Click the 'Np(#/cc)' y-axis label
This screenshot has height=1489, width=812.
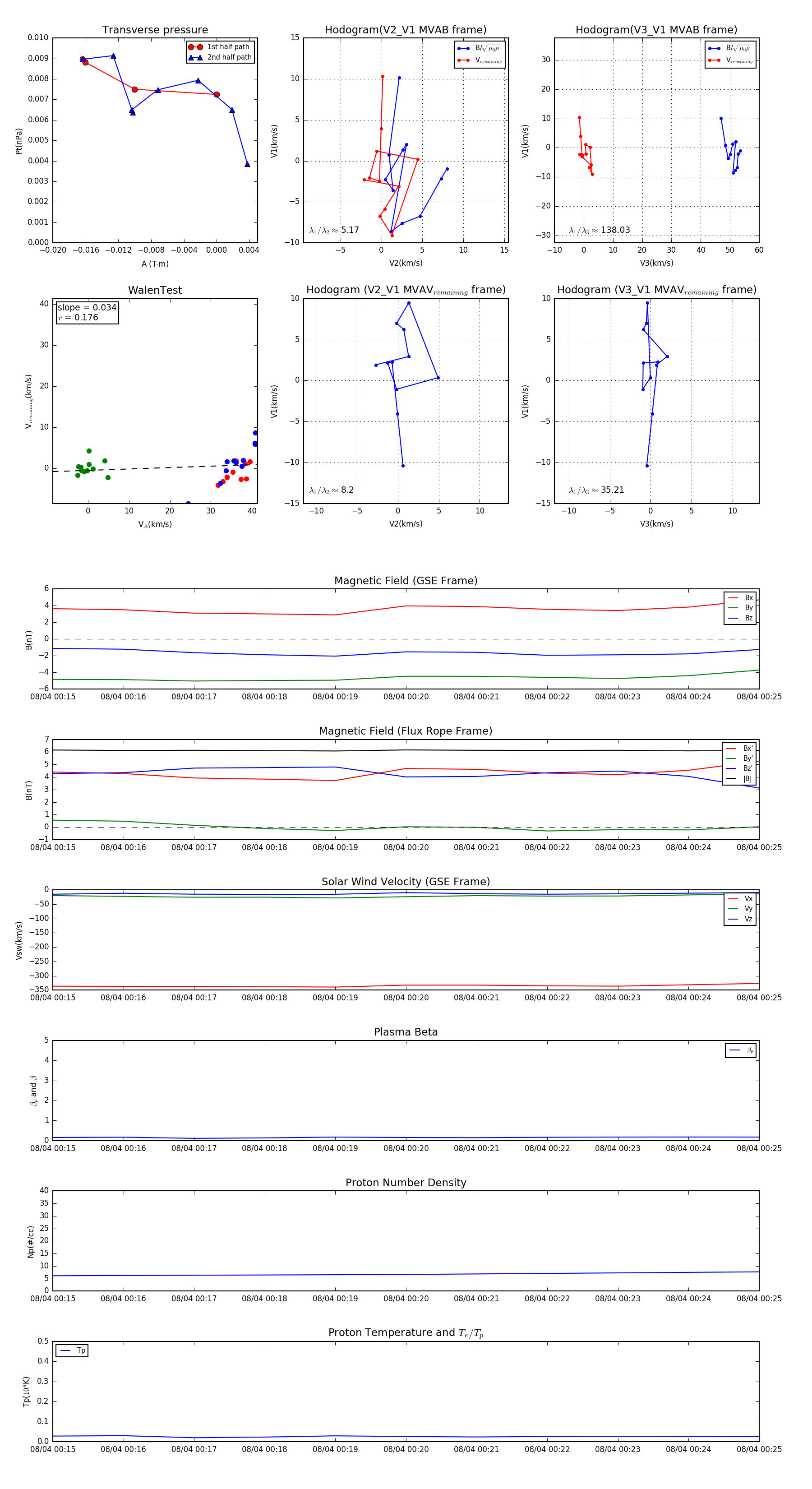(31, 1242)
